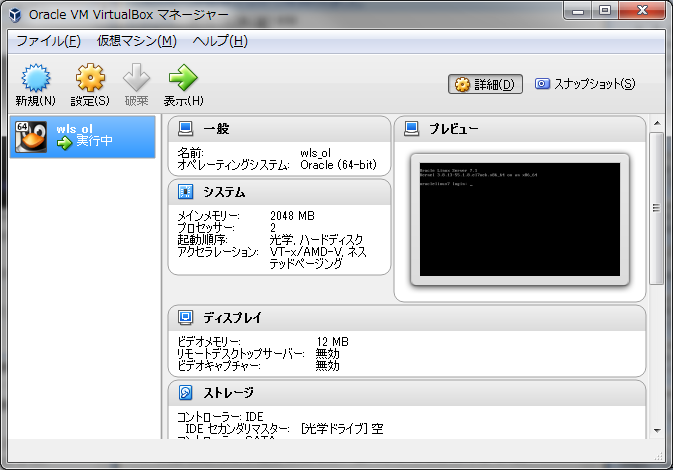Viewport: 673px width, 470px height.
Task: Open the 設定(S) settings gear icon
Action: click(90, 78)
